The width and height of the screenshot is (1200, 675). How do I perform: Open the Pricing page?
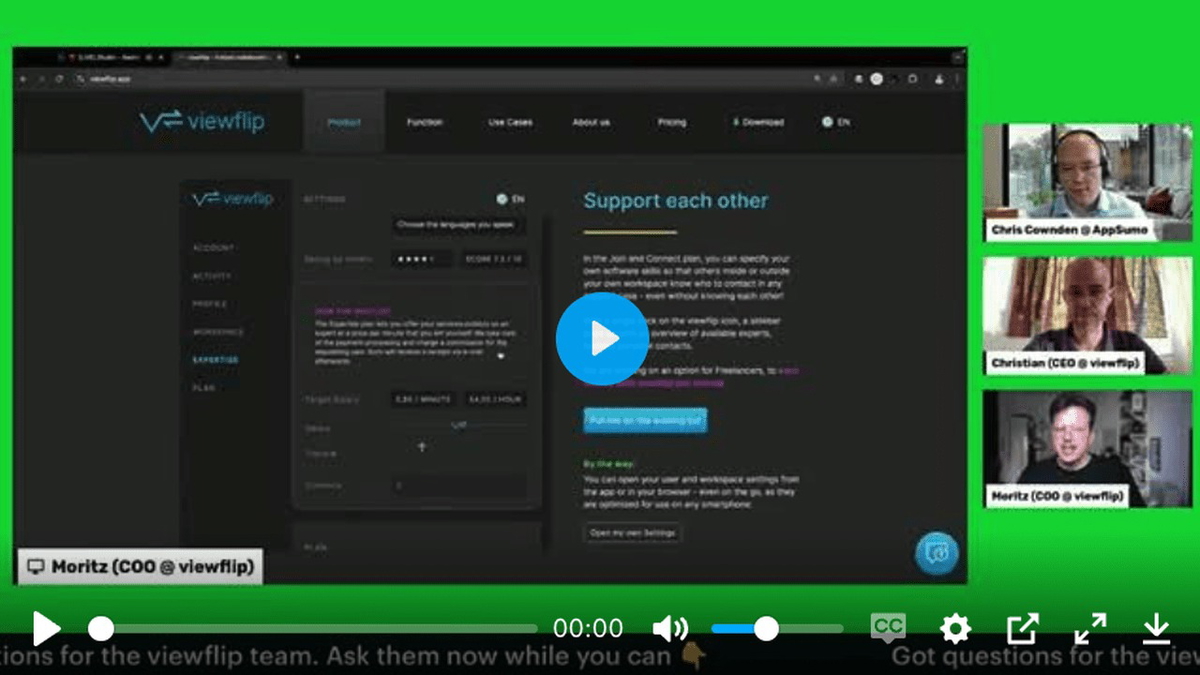click(672, 122)
